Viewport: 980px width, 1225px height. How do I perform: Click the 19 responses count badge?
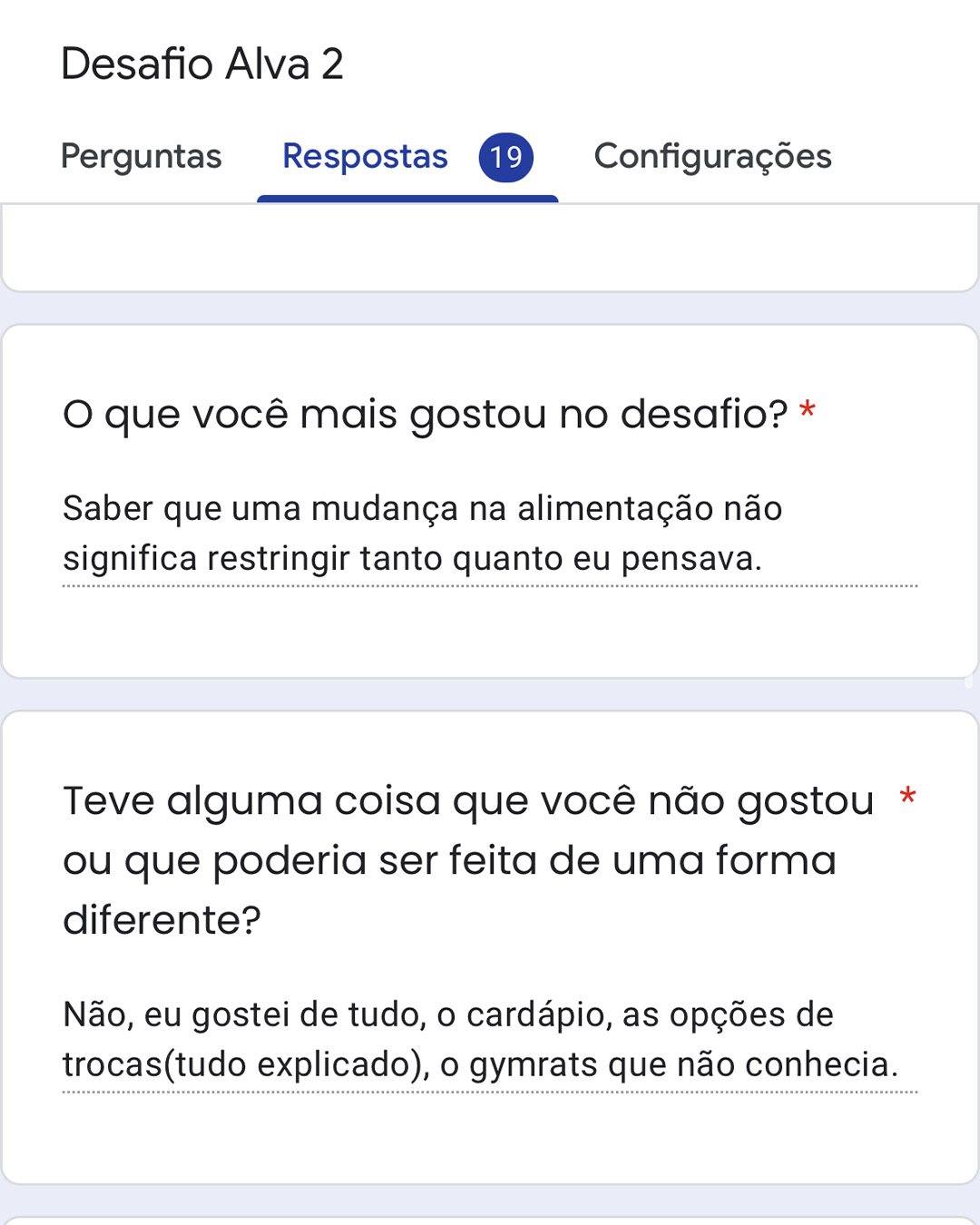505,157
